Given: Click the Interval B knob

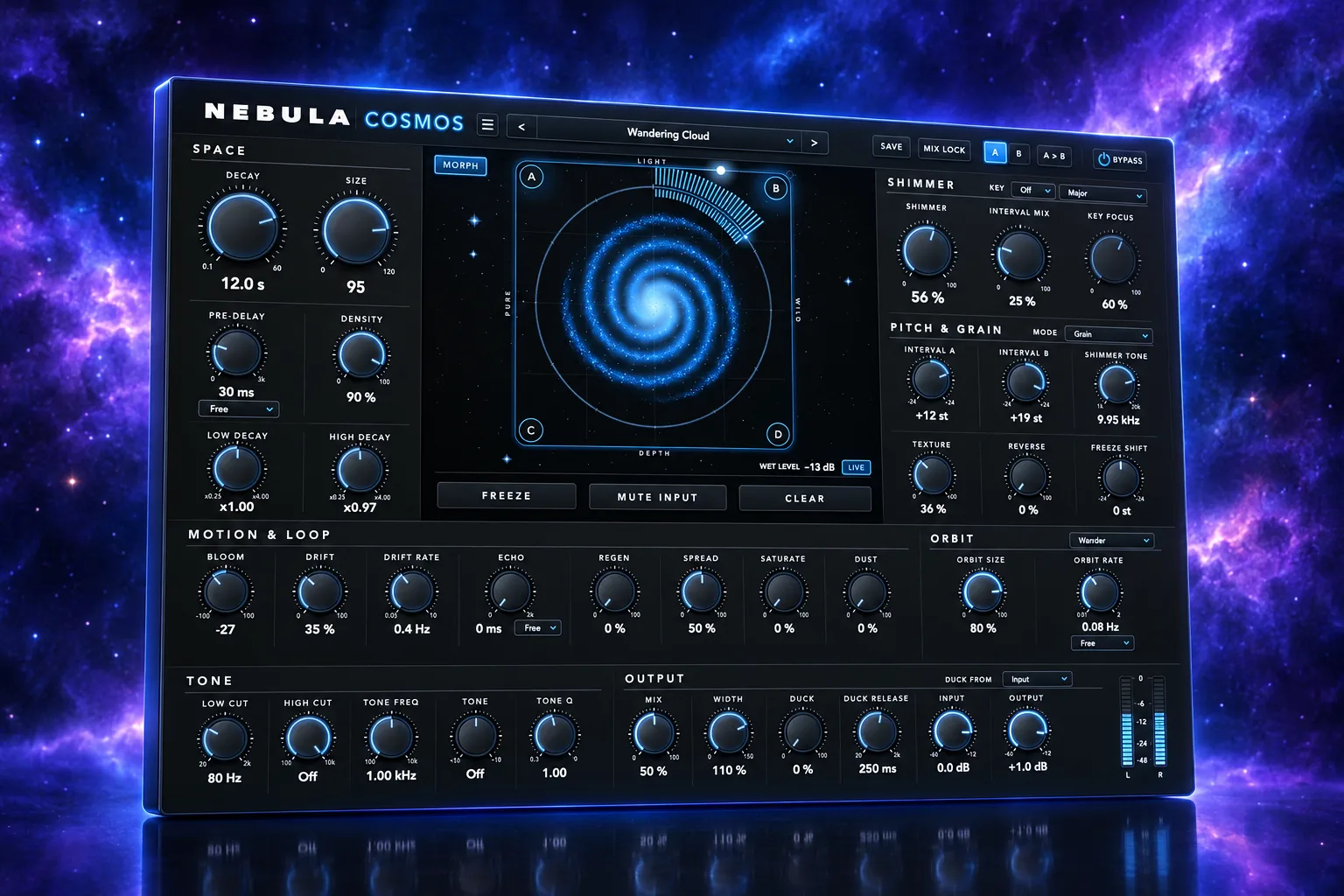Looking at the screenshot, I should click(x=1024, y=381).
